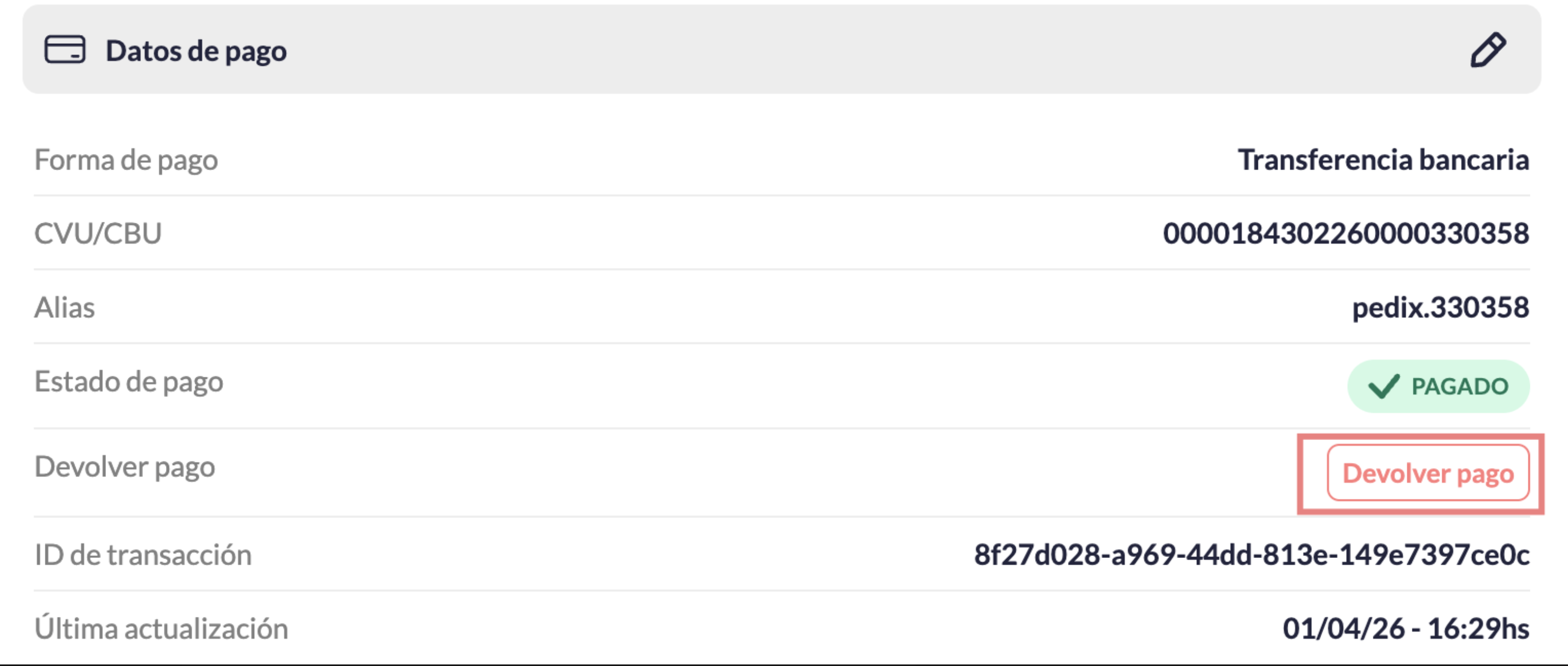The image size is (1568, 666).
Task: Click the alias value pedix.330358
Action: click(1440, 307)
